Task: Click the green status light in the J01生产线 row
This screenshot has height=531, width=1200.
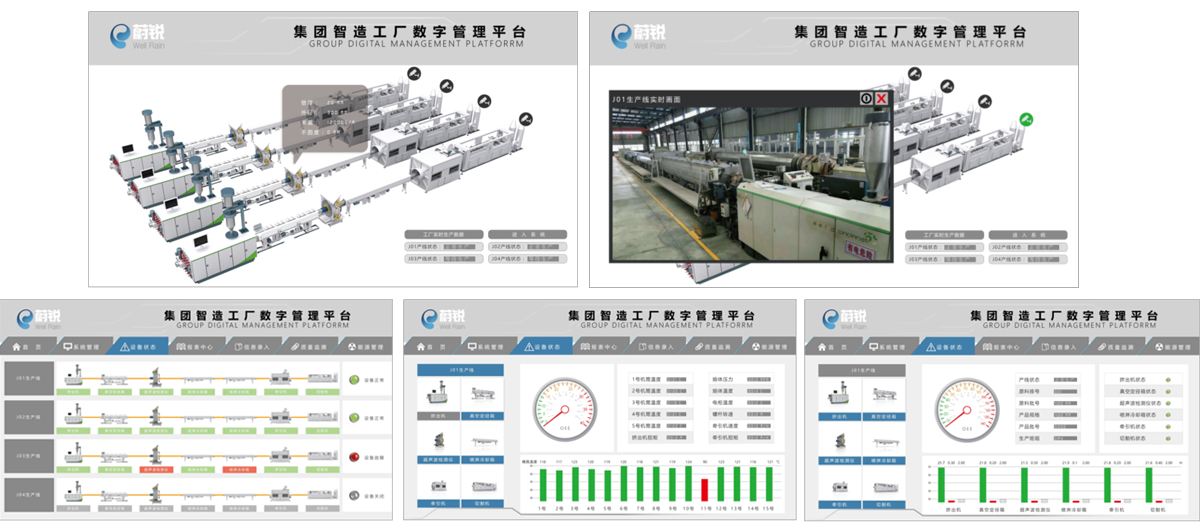Action: pyautogui.click(x=353, y=379)
